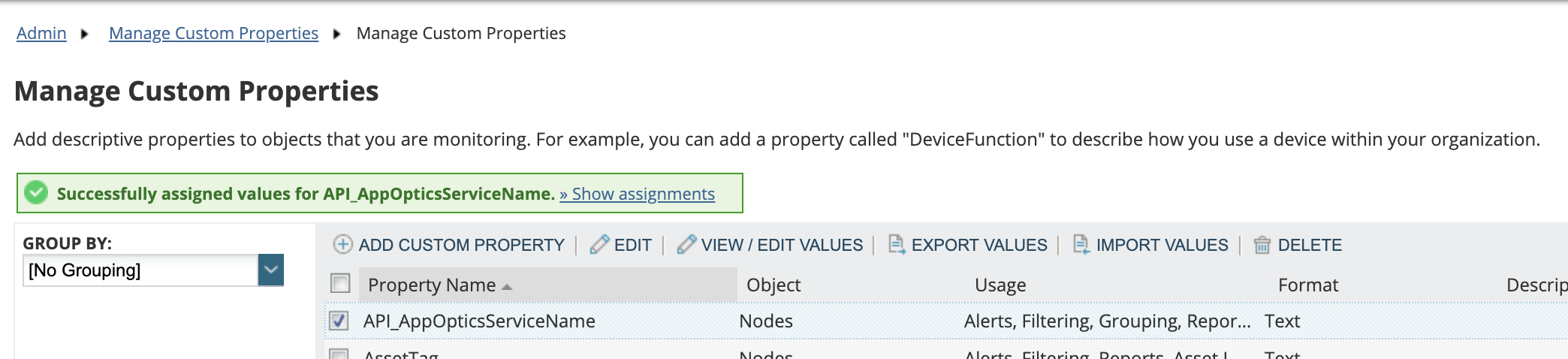The width and height of the screenshot is (1568, 359).
Task: Click the Edit pencil icon
Action: [599, 245]
